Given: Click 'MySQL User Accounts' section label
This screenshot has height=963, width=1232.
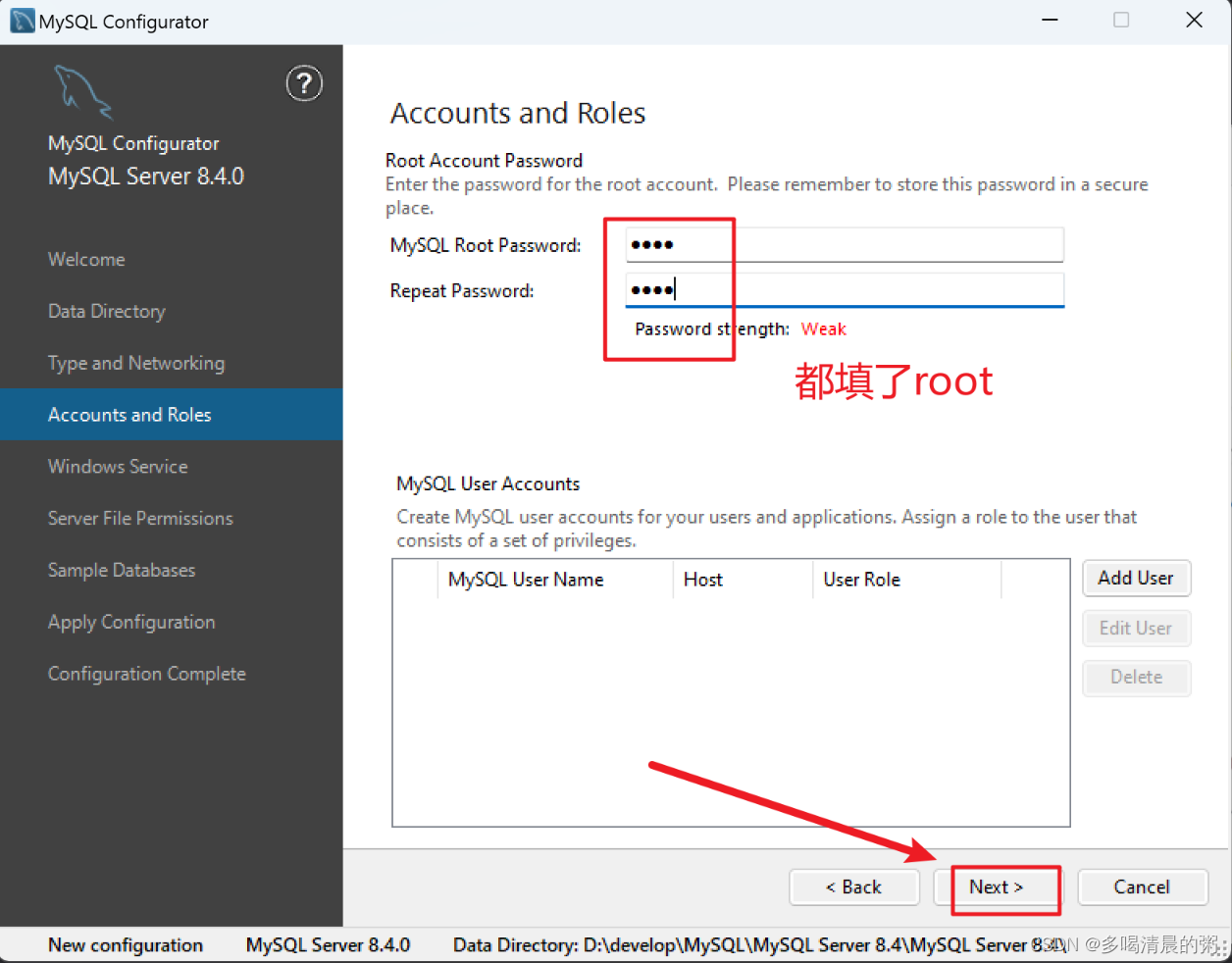Looking at the screenshot, I should (488, 483).
